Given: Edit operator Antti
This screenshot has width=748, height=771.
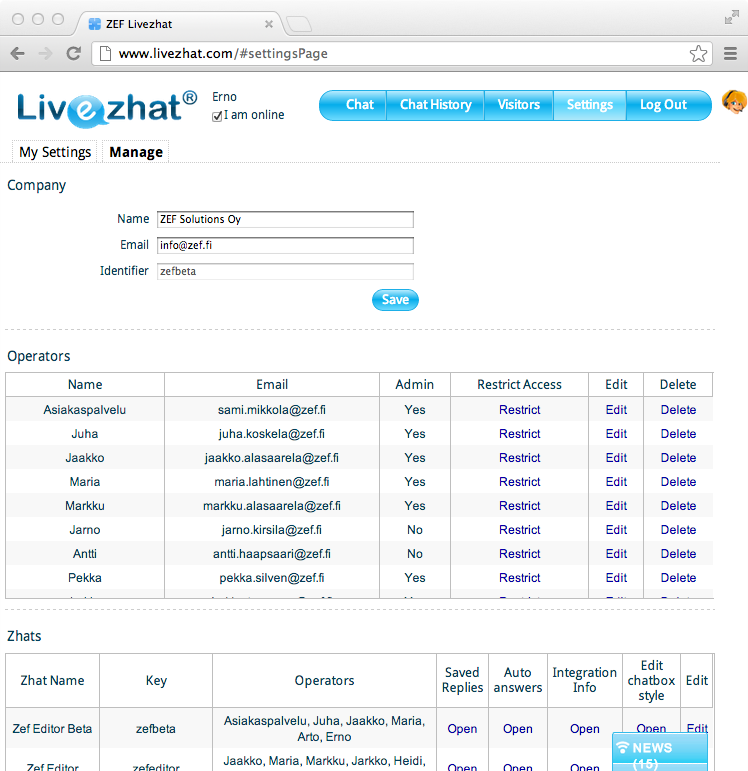Looking at the screenshot, I should (616, 554).
